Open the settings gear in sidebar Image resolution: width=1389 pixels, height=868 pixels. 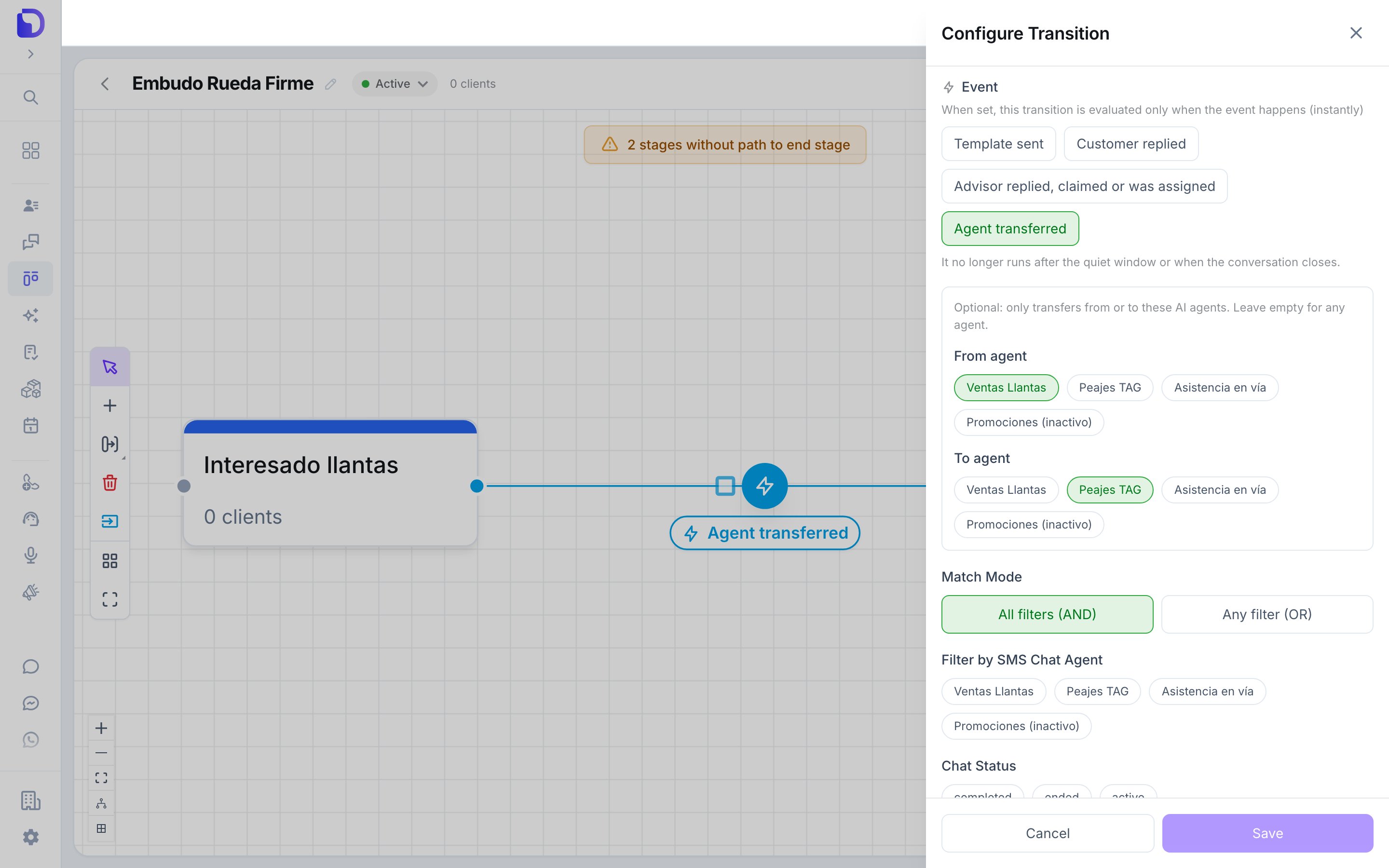(x=30, y=837)
